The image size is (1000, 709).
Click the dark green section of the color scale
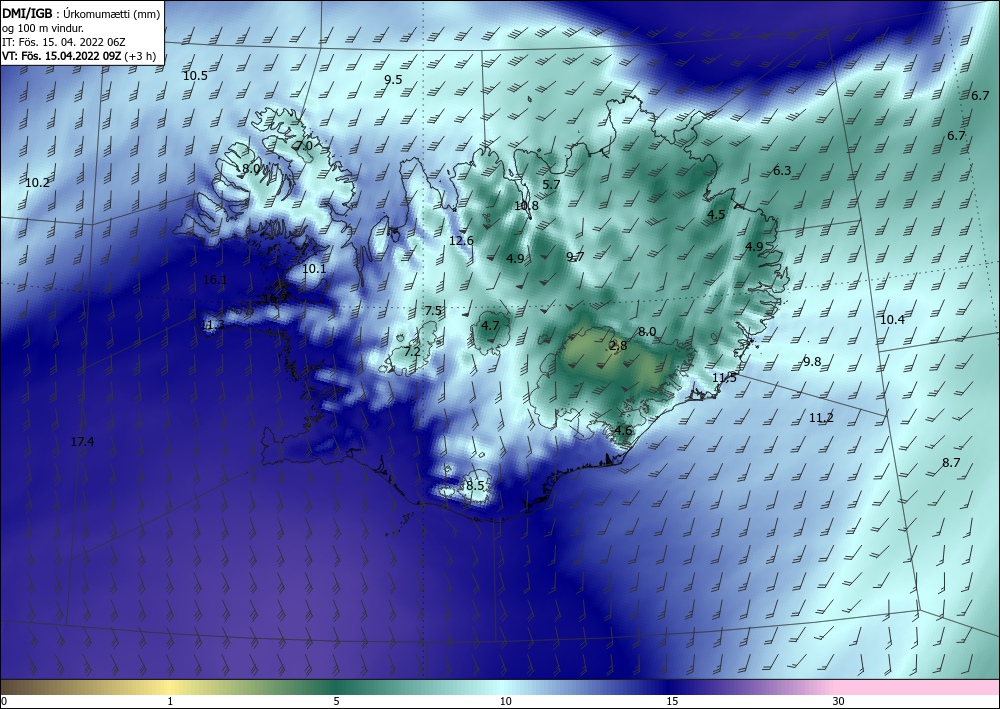tap(336, 687)
